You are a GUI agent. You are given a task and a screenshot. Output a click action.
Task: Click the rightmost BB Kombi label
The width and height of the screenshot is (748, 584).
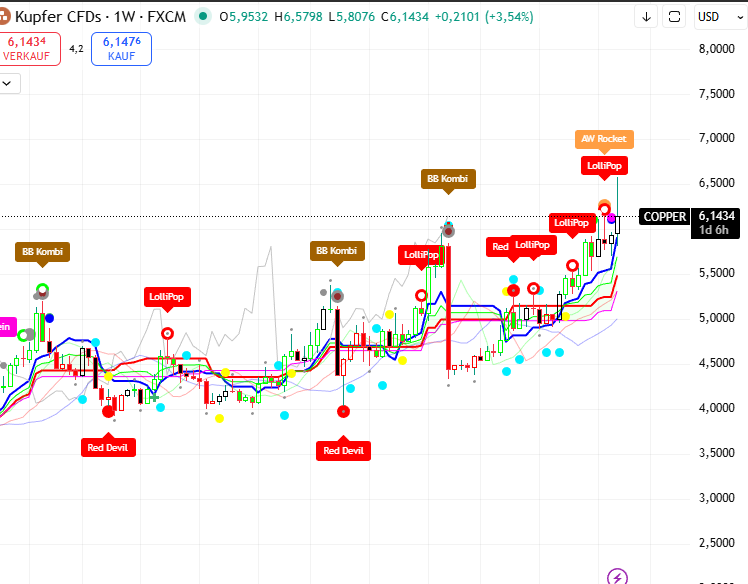pos(447,179)
